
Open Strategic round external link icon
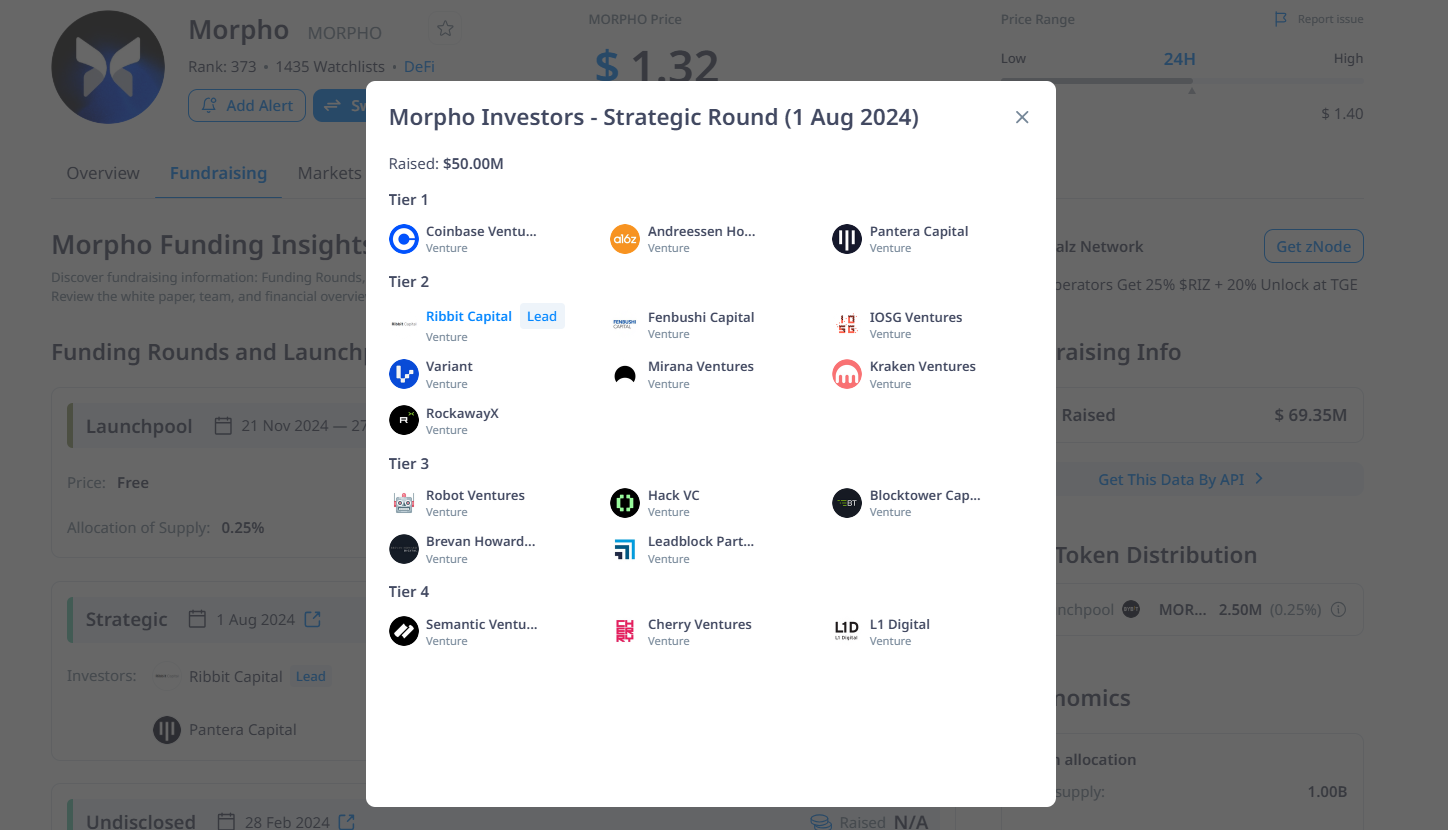point(312,619)
